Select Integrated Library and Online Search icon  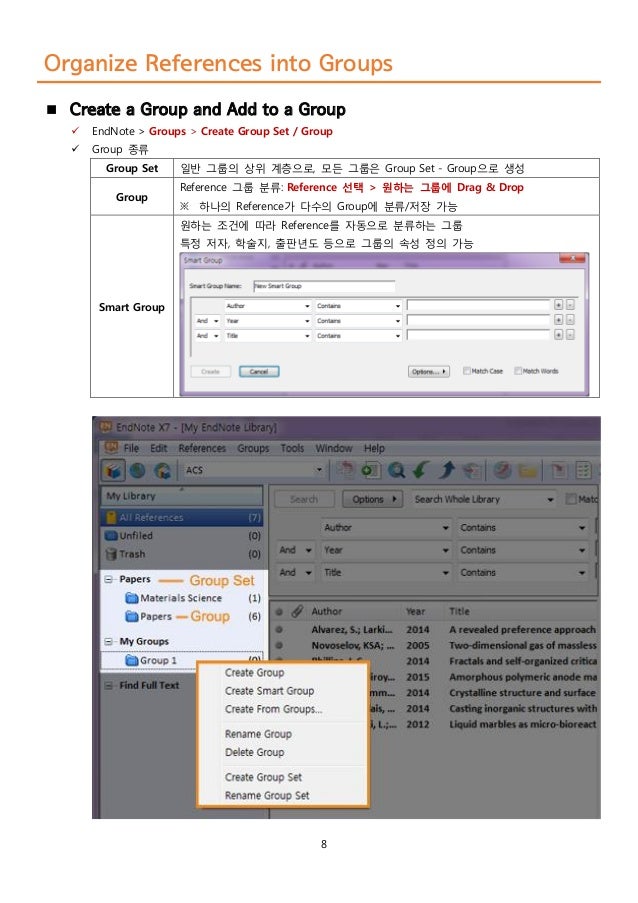point(162,471)
